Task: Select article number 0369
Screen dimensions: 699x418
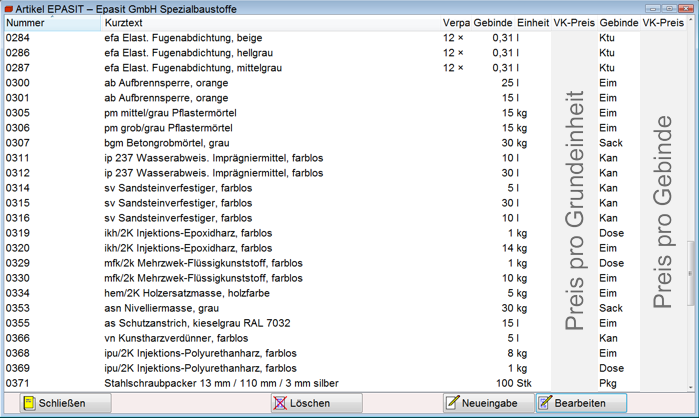Action: coord(18,369)
